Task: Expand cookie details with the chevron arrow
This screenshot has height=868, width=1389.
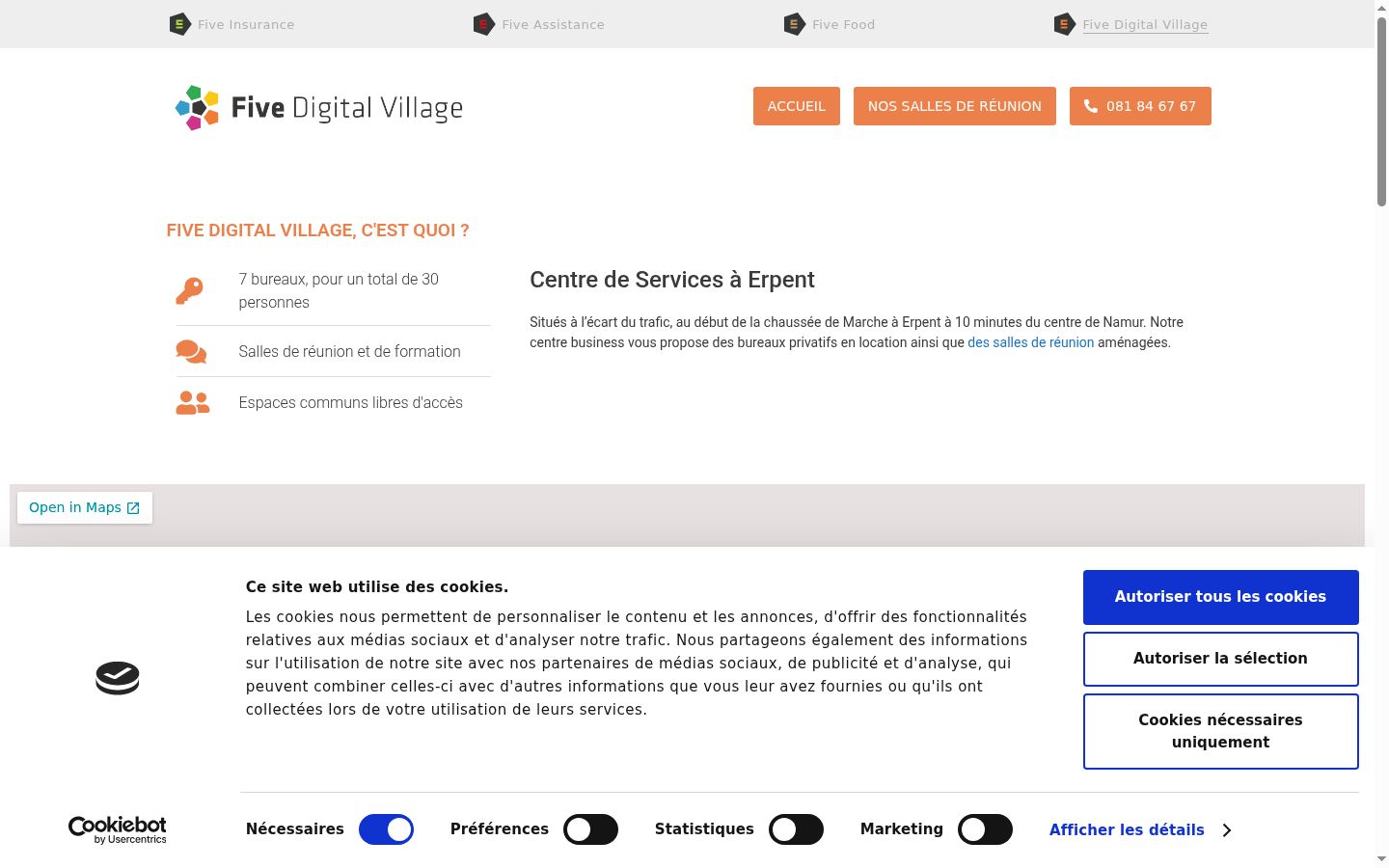Action: (1227, 830)
